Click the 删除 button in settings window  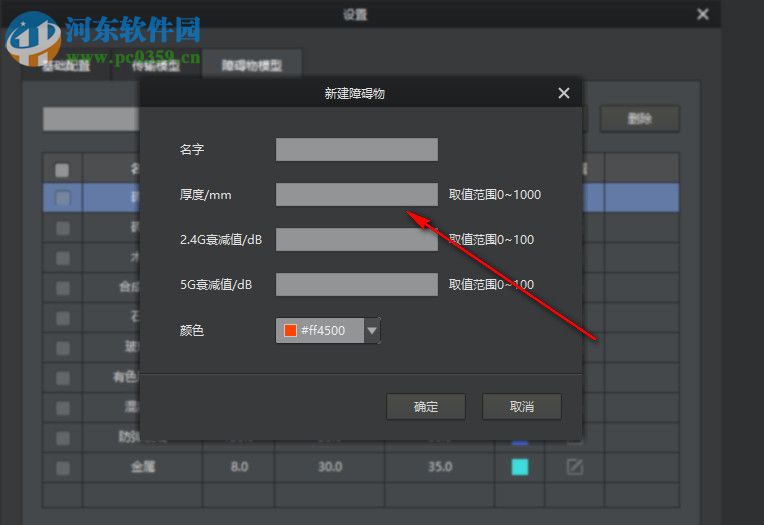click(x=640, y=118)
